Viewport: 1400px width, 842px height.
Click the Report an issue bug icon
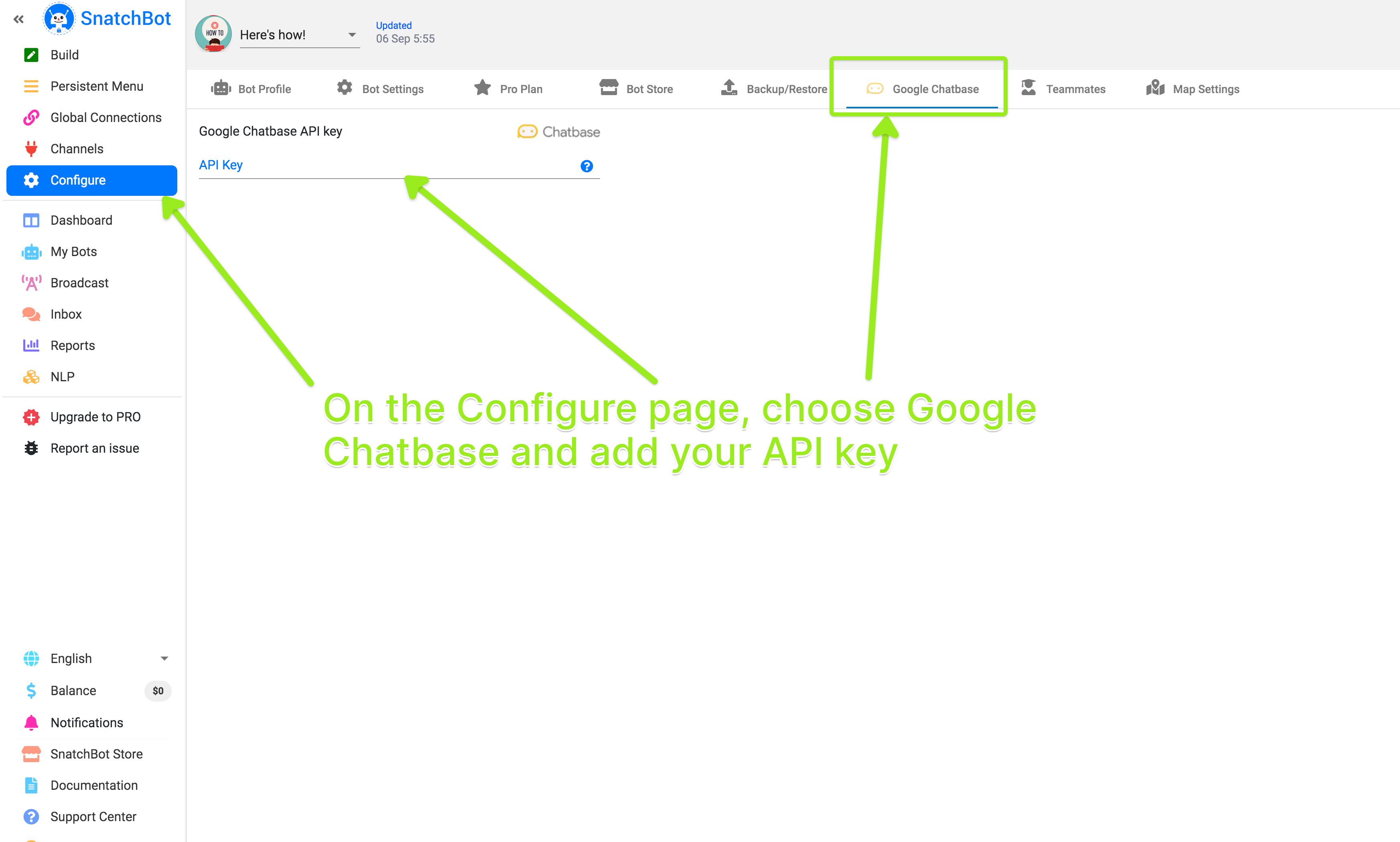click(31, 448)
